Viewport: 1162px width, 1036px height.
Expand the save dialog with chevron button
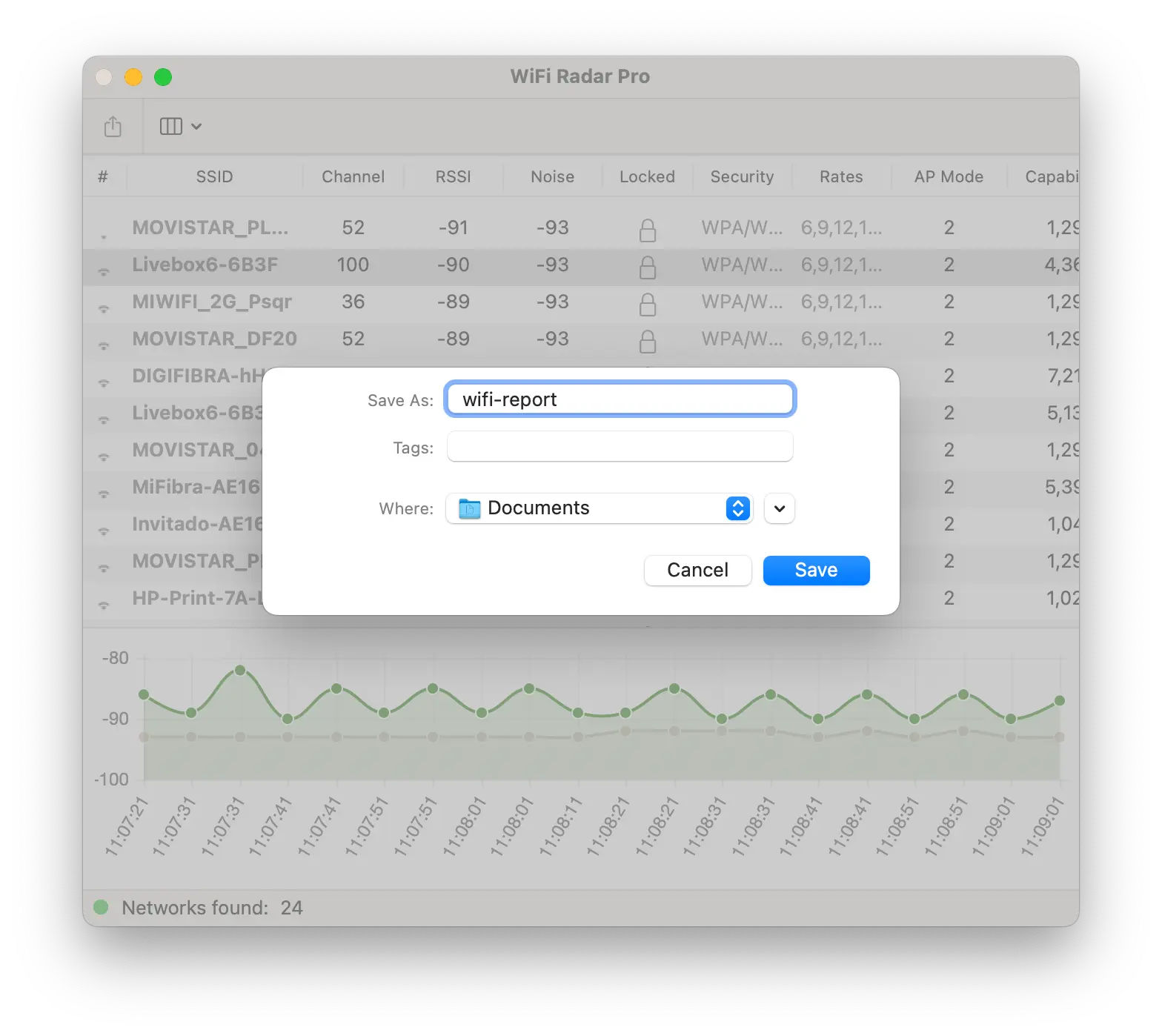(x=780, y=508)
